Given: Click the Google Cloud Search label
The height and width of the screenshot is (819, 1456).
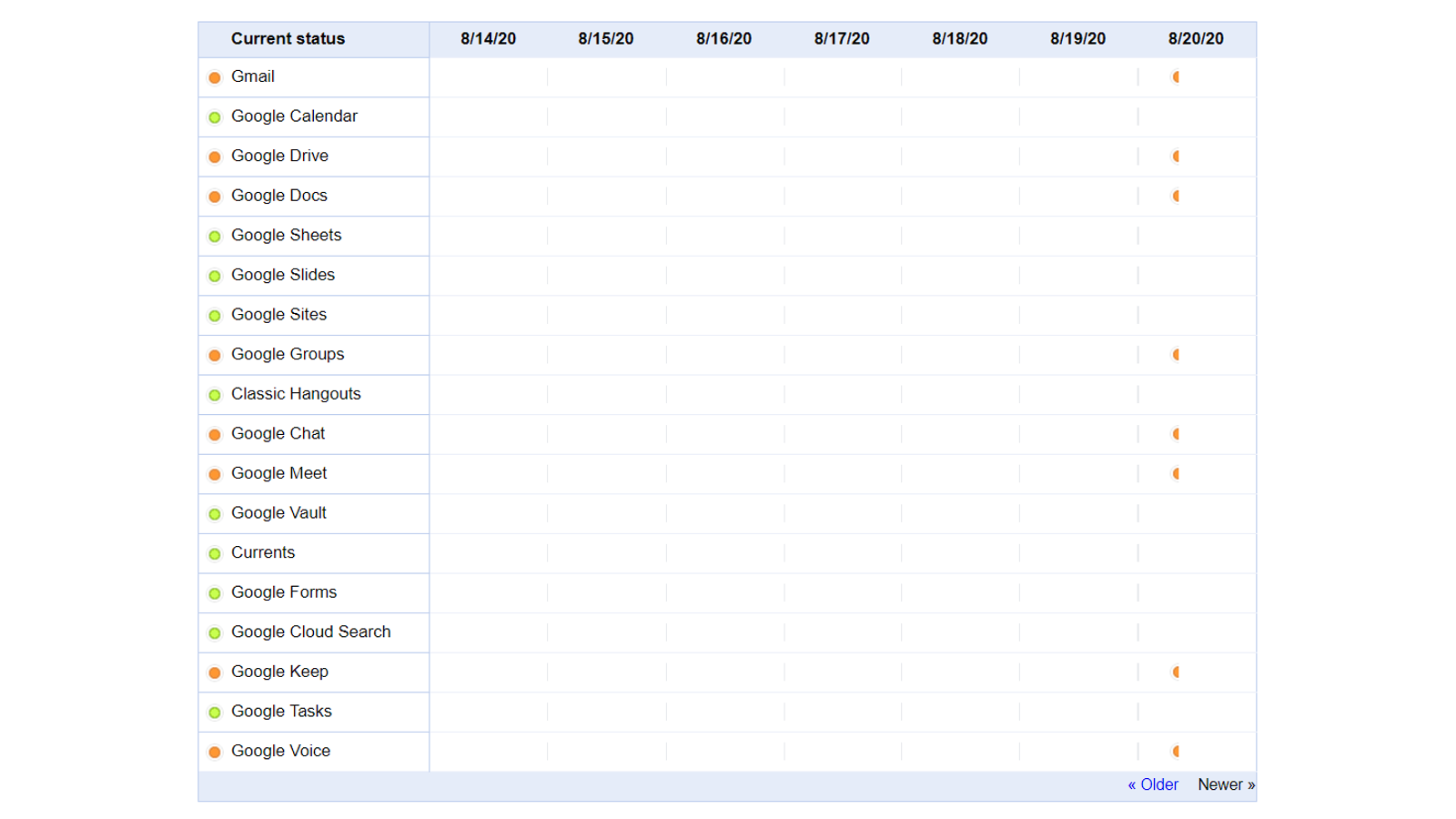Looking at the screenshot, I should pos(310,632).
